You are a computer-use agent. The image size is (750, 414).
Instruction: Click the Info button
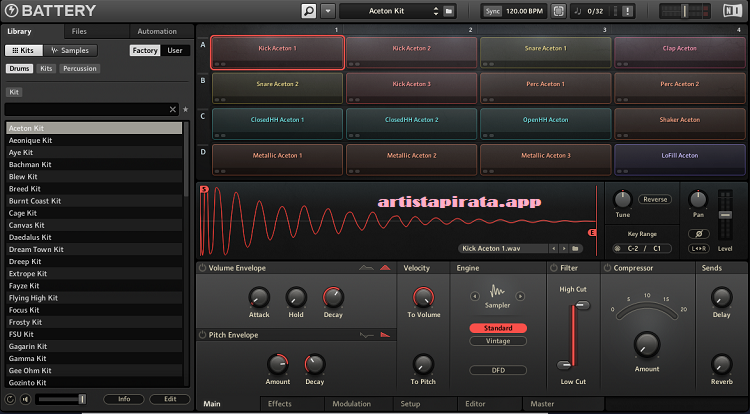point(124,399)
